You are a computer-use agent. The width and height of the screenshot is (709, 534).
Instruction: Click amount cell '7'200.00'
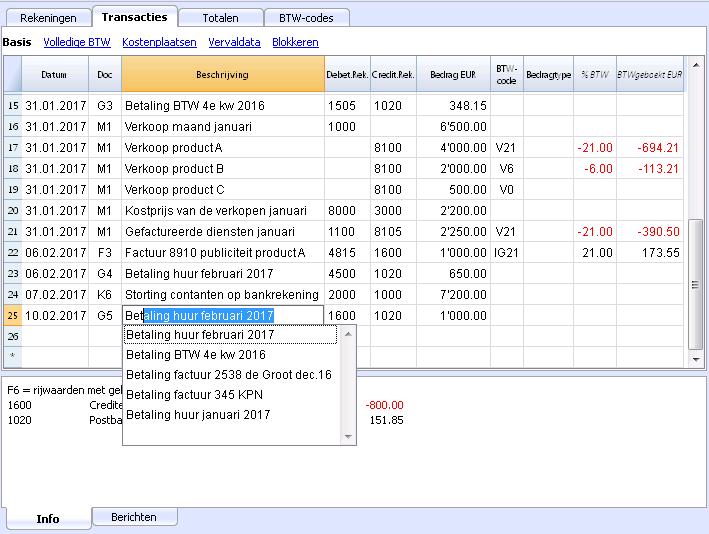click(x=454, y=295)
